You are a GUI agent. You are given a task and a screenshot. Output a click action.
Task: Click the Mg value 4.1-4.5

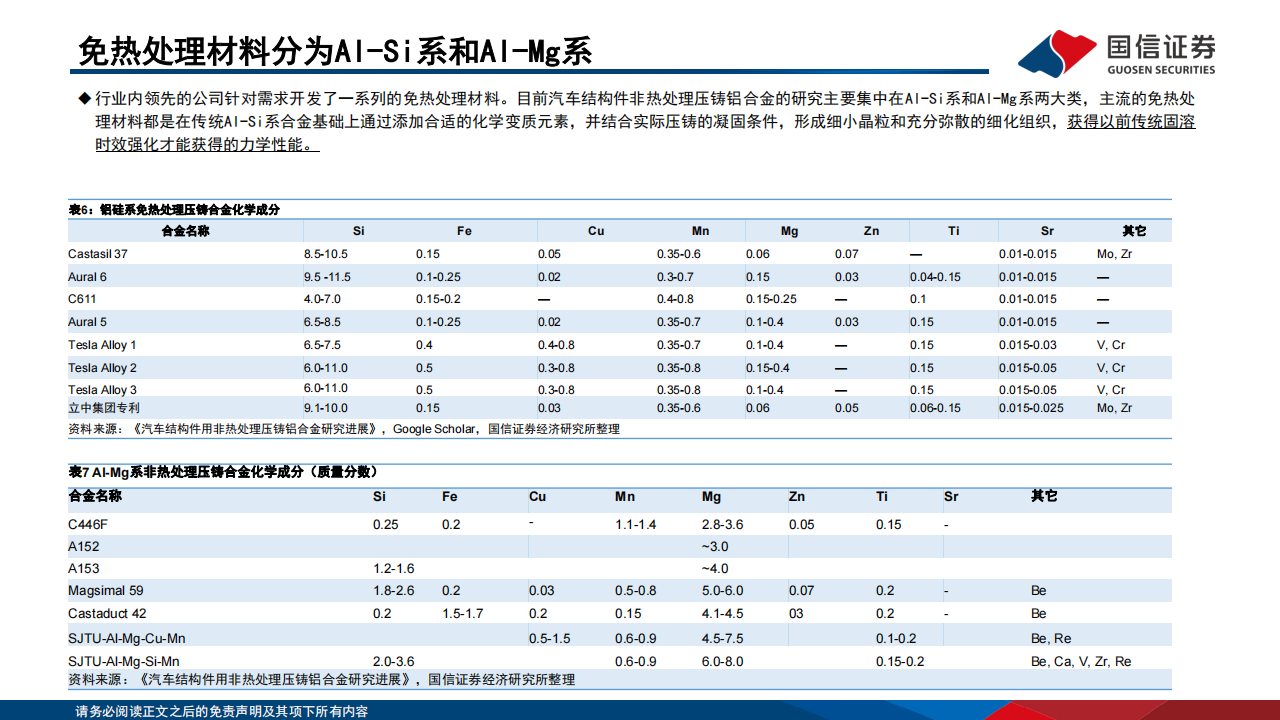[722, 613]
